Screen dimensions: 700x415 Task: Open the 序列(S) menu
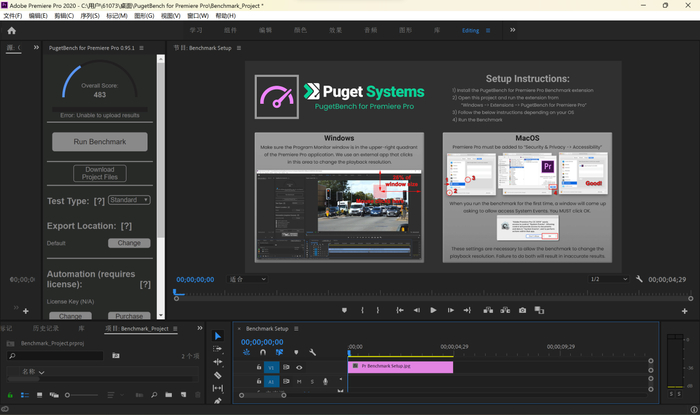[x=90, y=16]
